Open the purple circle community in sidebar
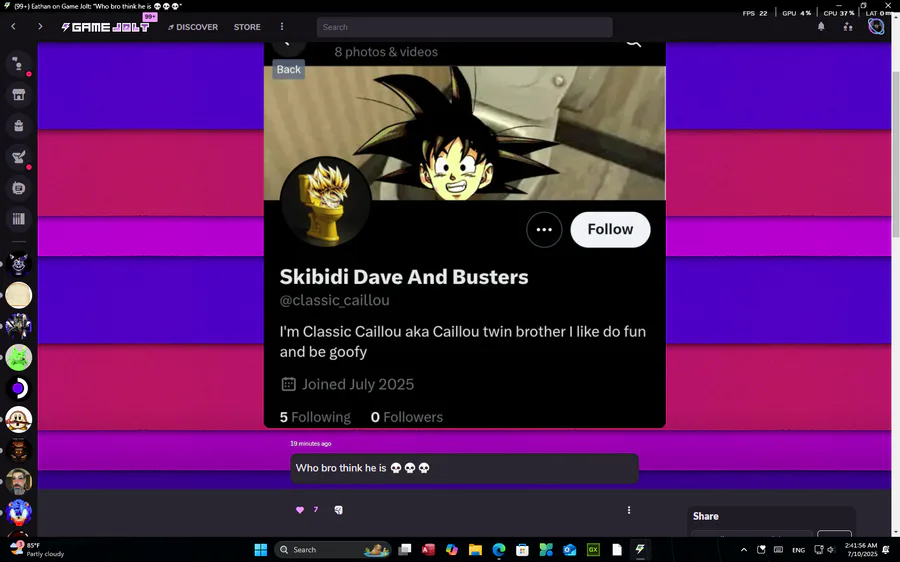Viewport: 900px width, 562px height. 18,389
